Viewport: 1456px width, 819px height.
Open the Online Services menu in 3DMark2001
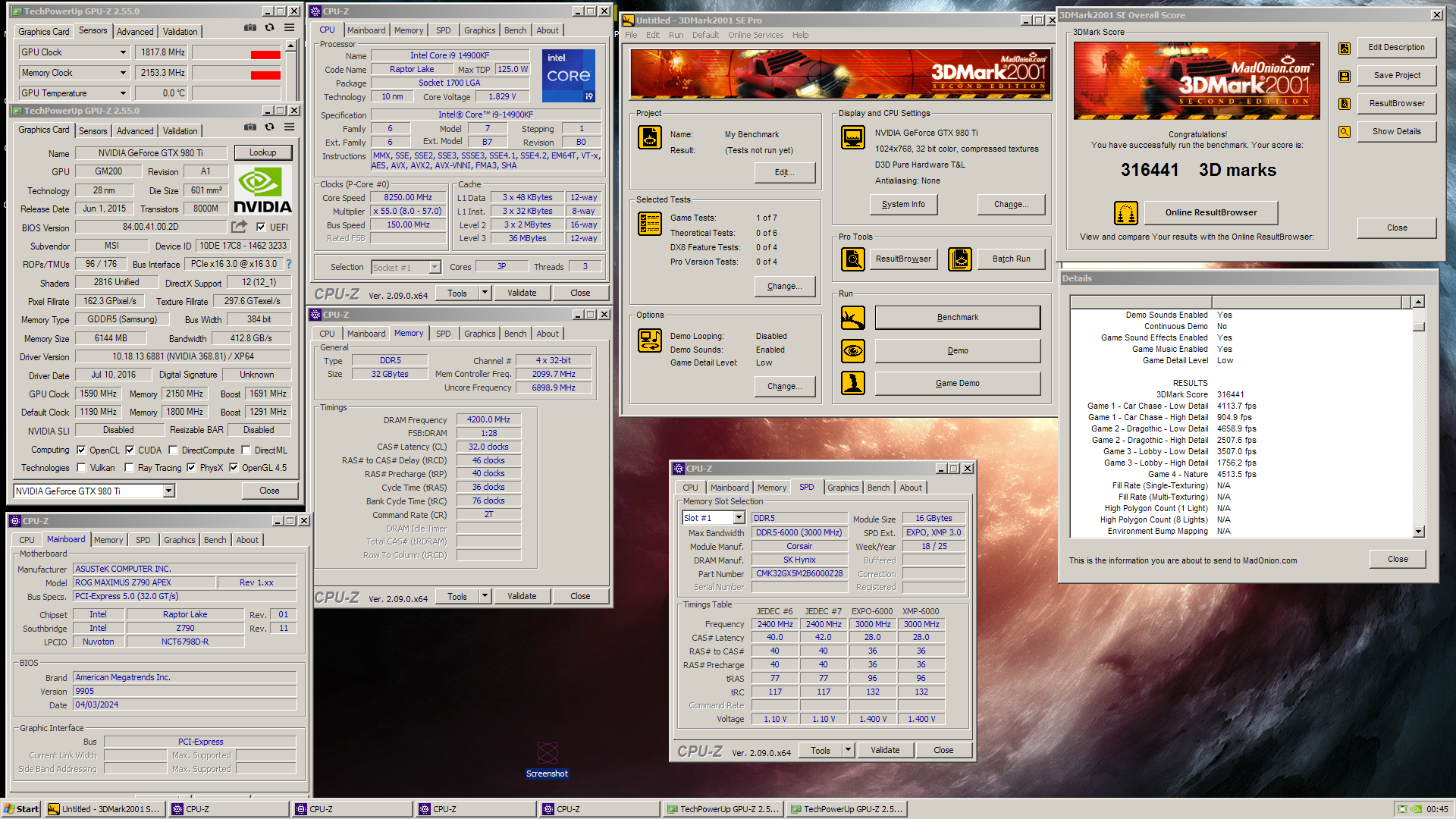click(756, 35)
